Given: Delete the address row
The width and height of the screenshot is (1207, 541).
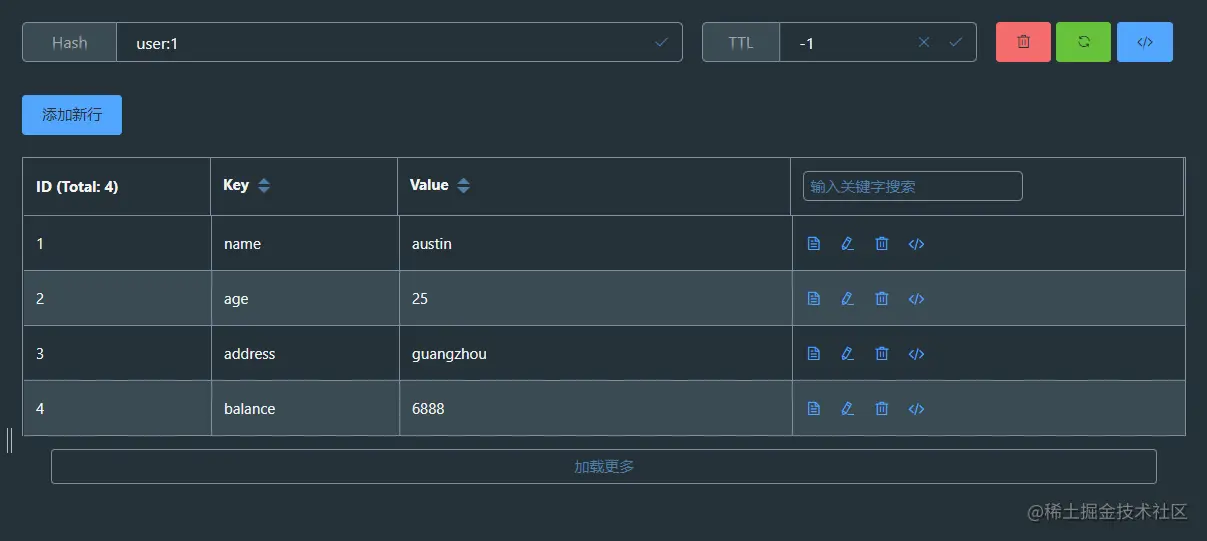Looking at the screenshot, I should 882,354.
